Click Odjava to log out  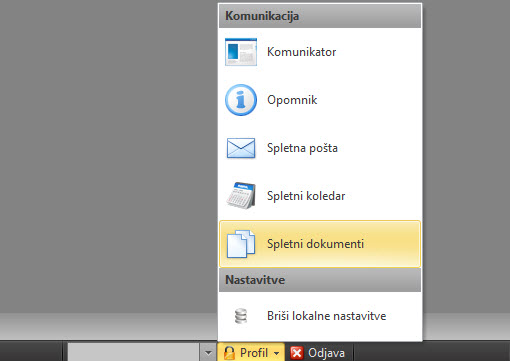pos(319,353)
